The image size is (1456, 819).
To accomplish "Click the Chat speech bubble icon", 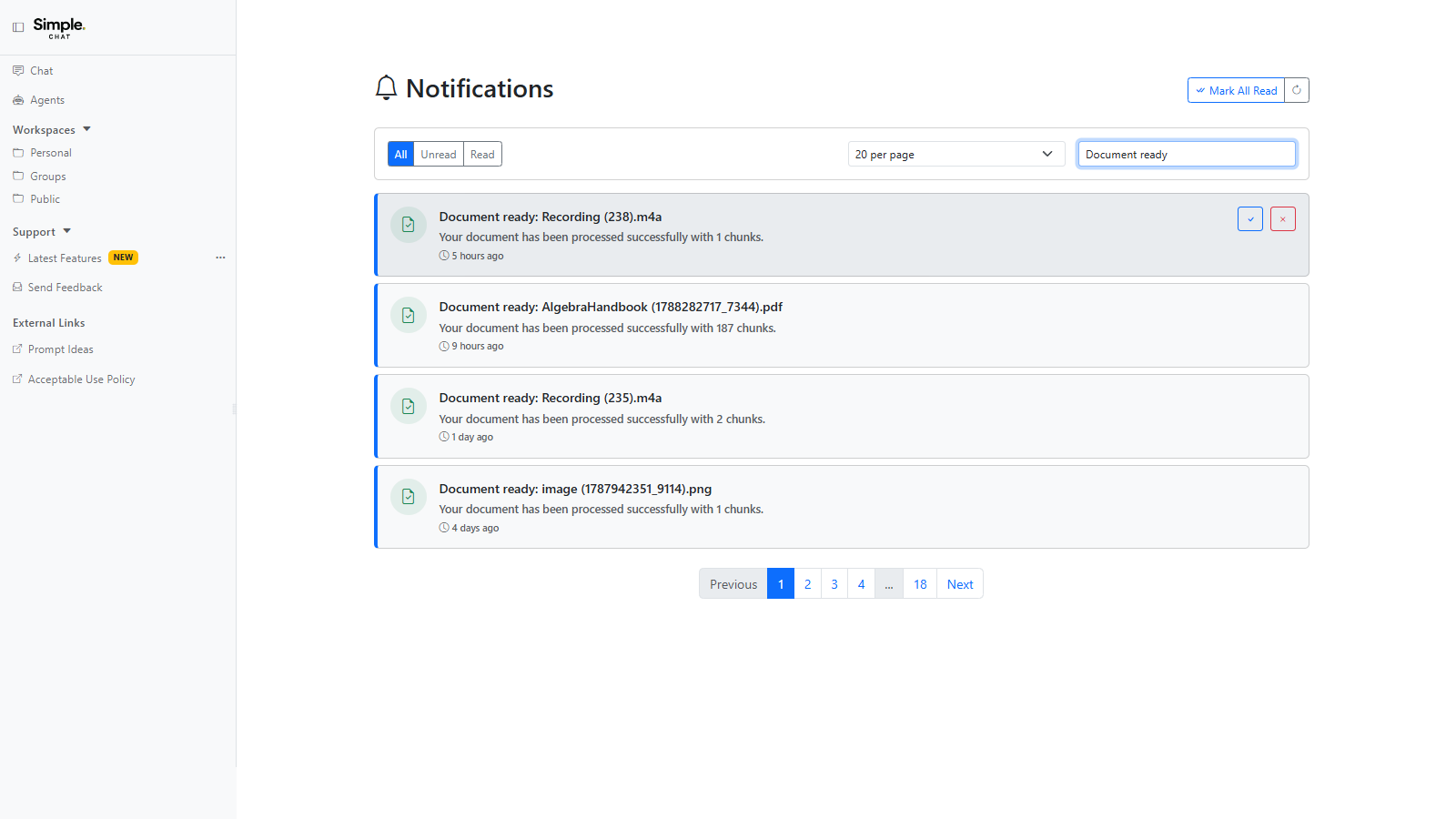I will tap(18, 70).
